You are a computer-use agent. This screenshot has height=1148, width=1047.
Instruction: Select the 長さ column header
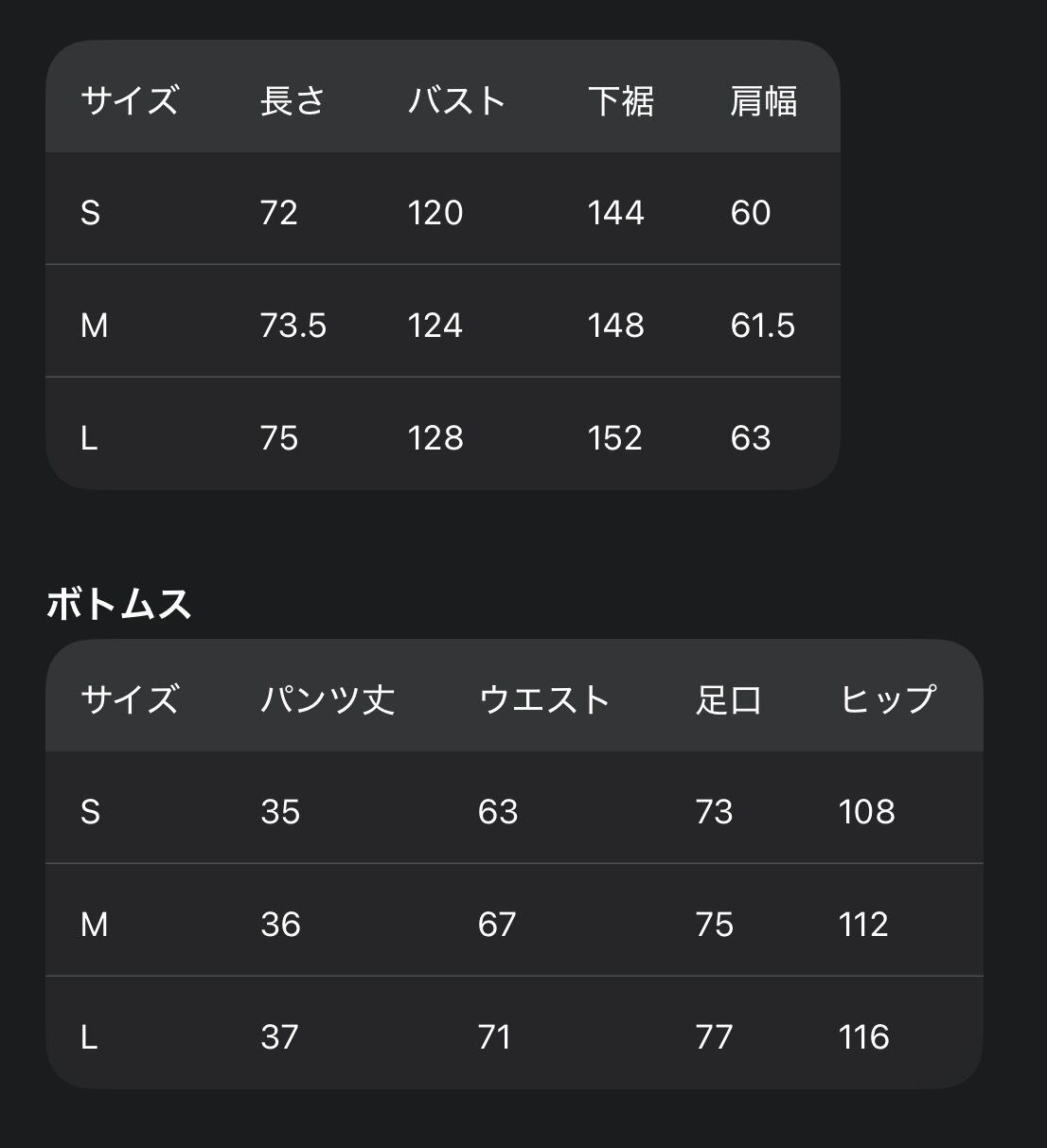click(293, 100)
